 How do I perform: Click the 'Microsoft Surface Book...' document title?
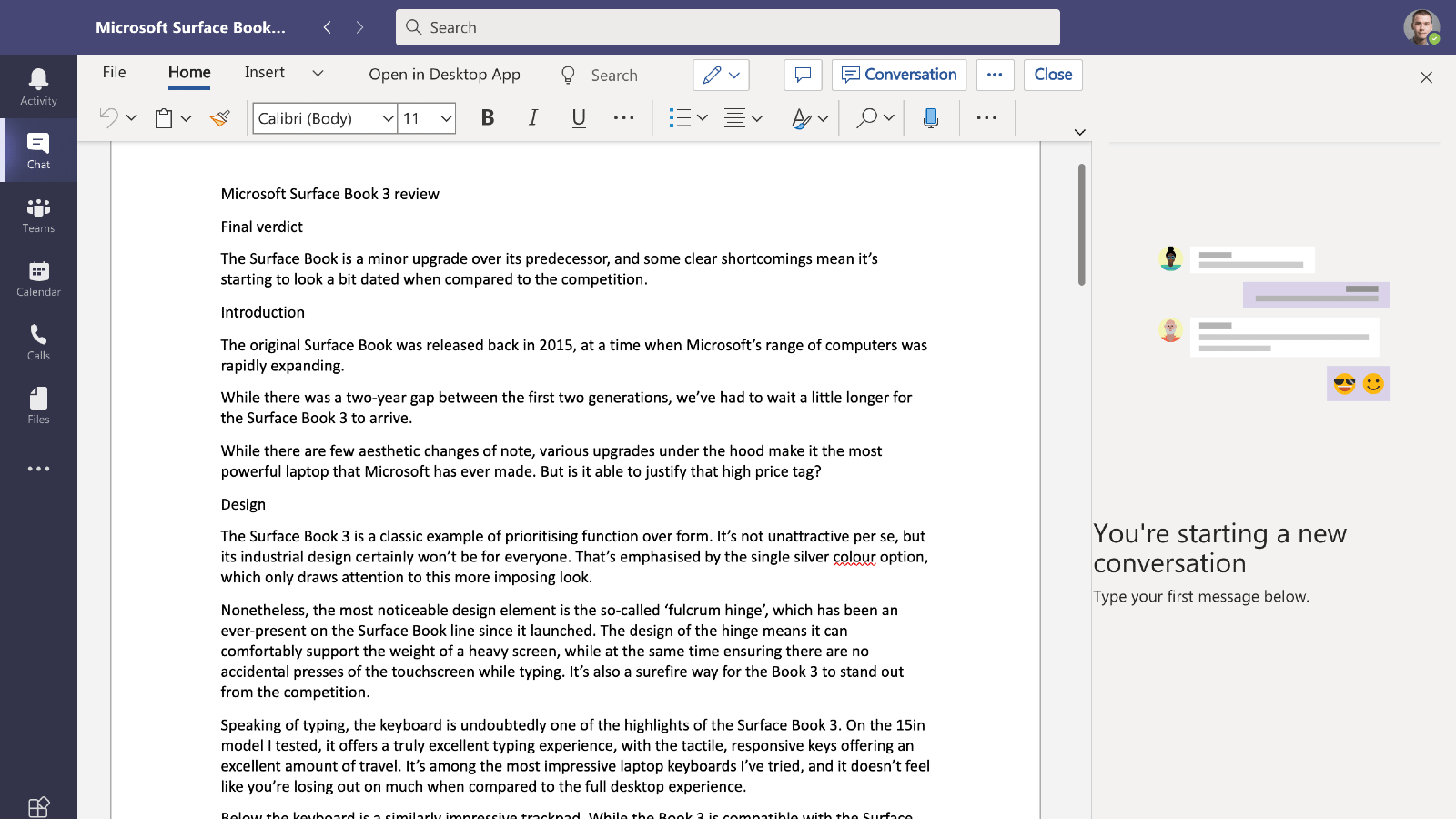pyautogui.click(x=190, y=27)
